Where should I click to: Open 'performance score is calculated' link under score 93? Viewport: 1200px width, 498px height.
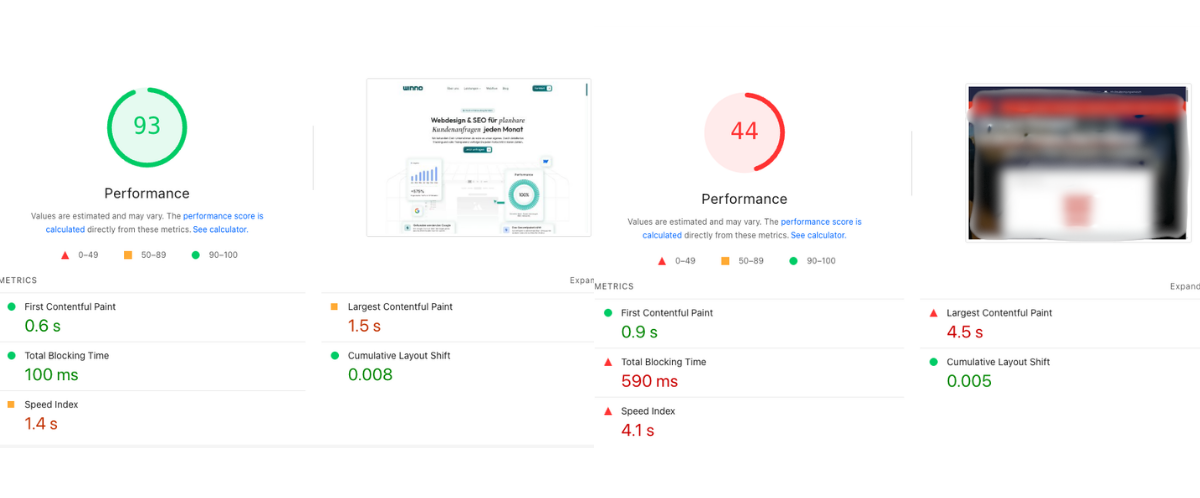coord(223,216)
